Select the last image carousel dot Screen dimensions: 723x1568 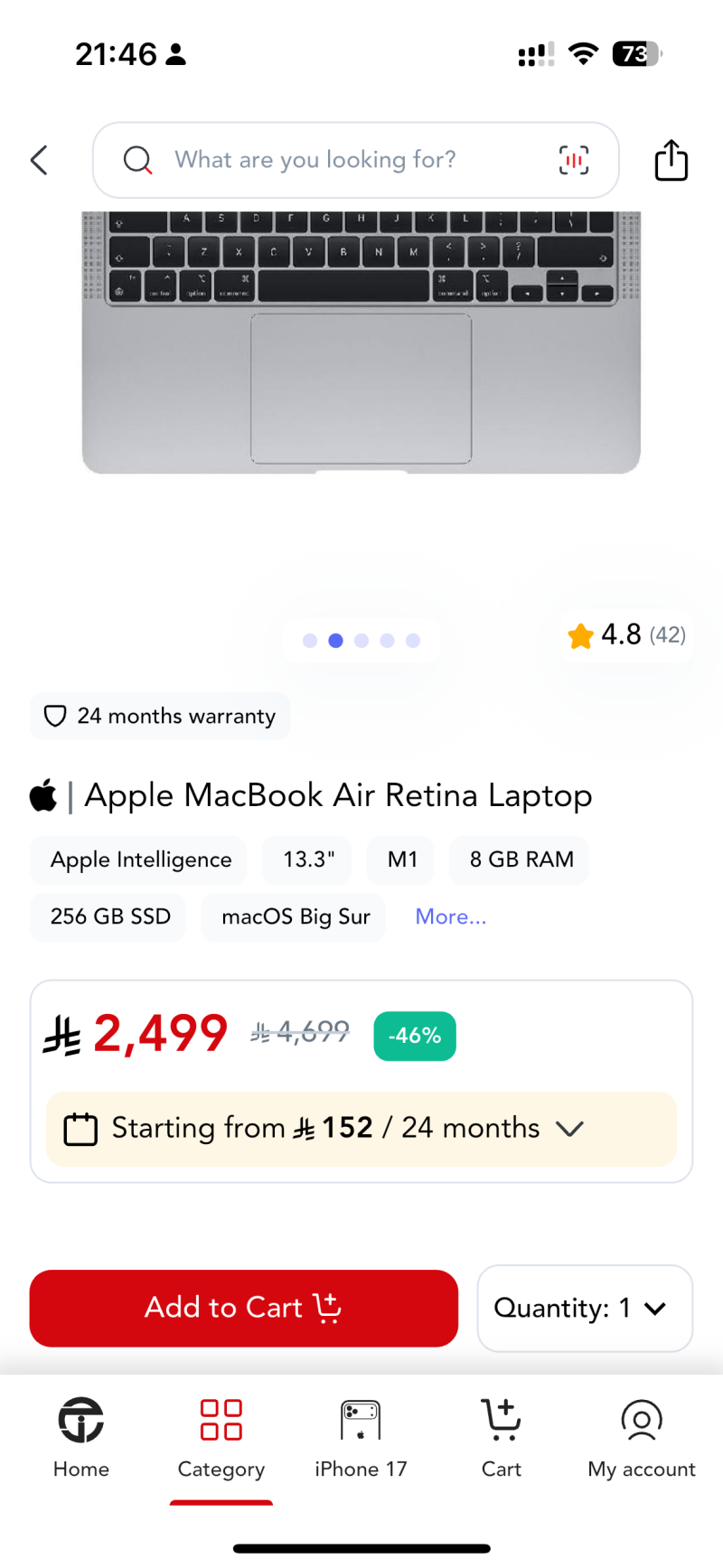(x=413, y=641)
